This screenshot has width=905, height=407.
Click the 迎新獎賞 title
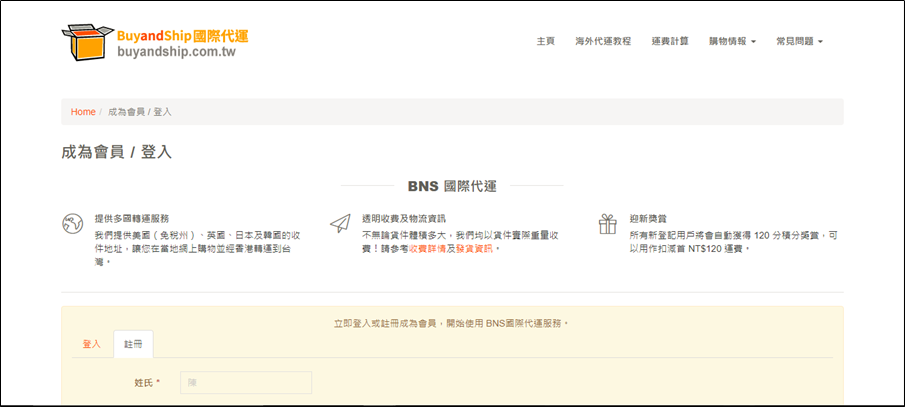point(648,218)
